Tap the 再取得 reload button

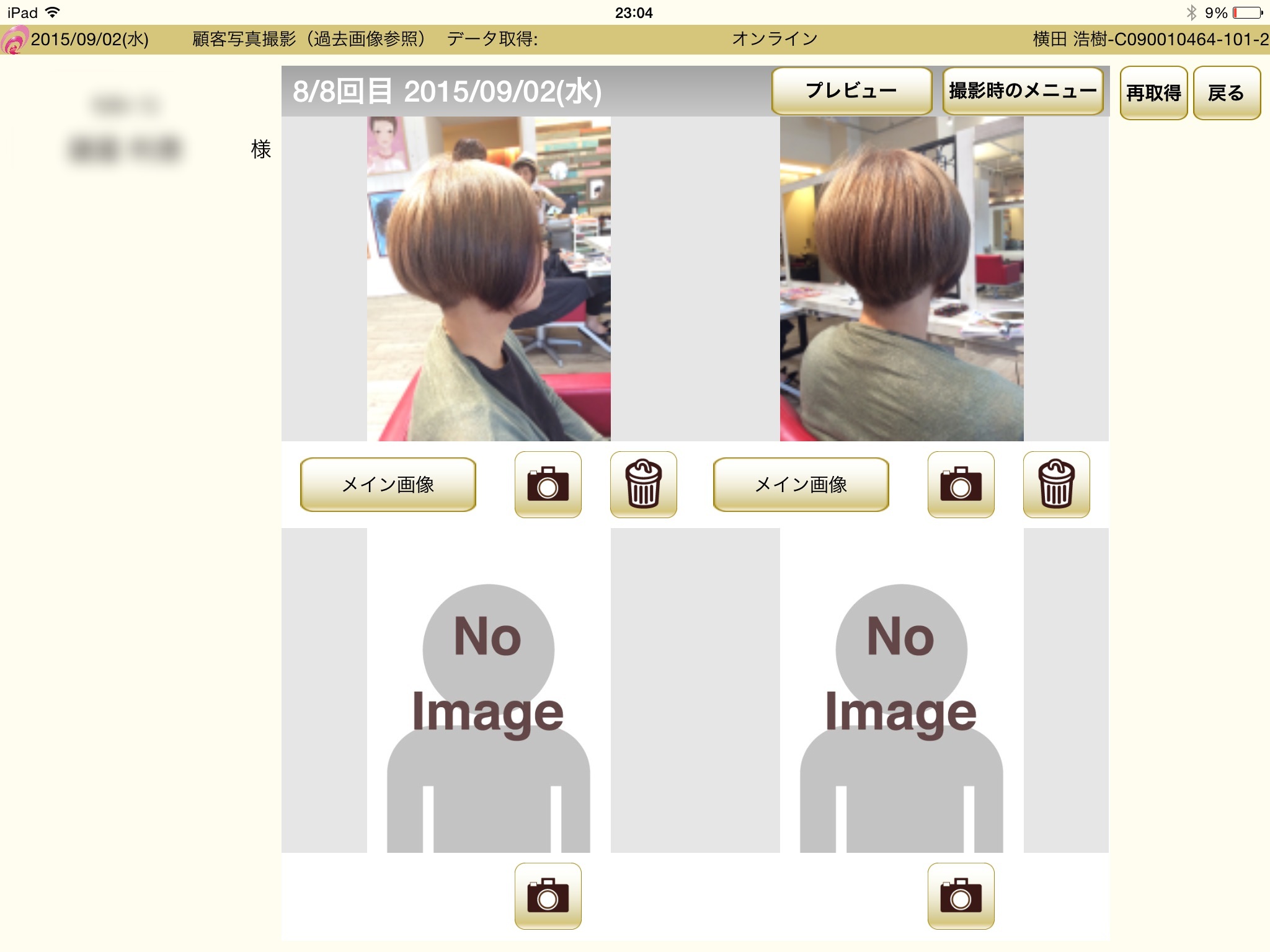coord(1153,93)
